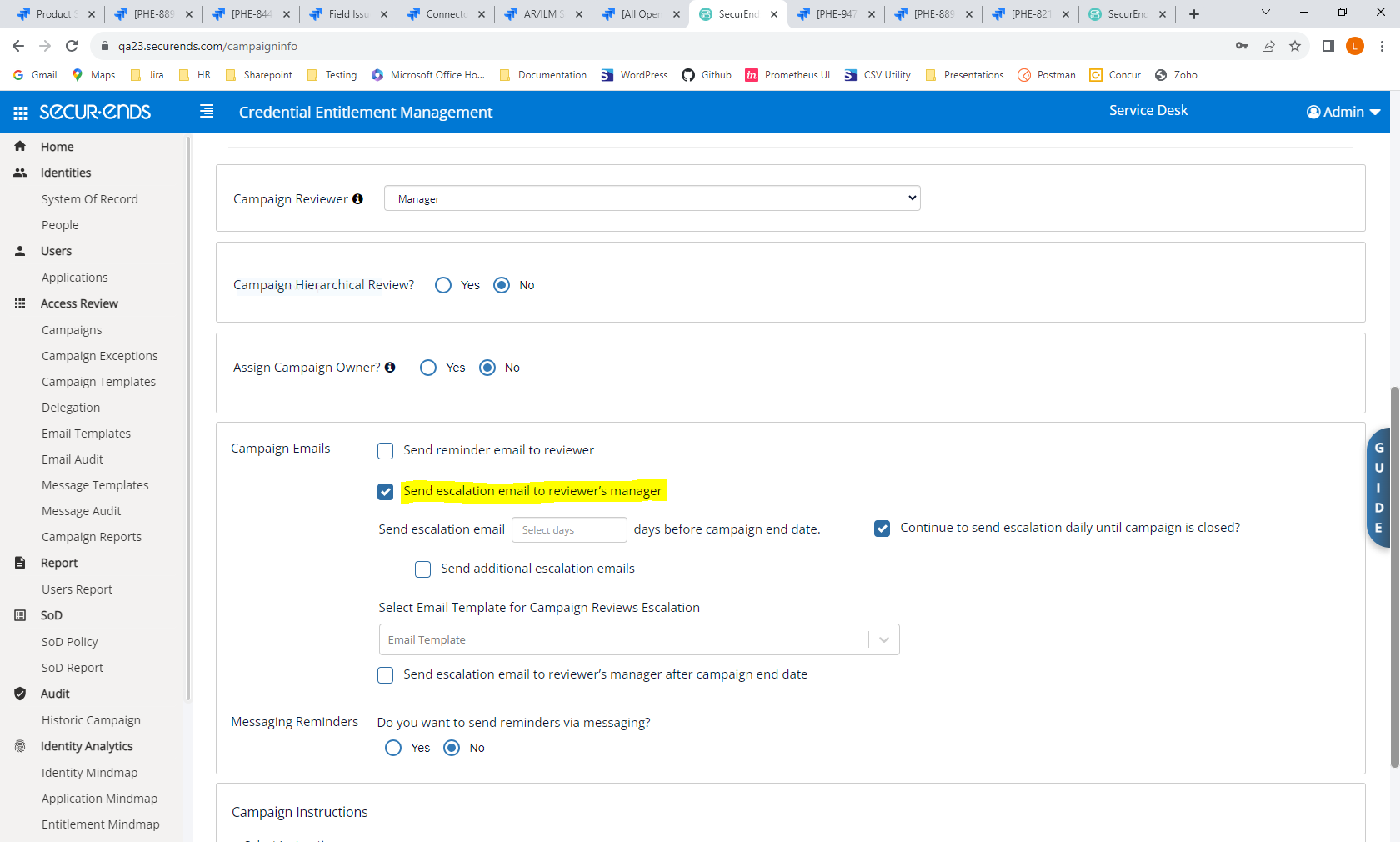Click the Home icon in the sidebar
The image size is (1400, 842).
pyautogui.click(x=19, y=146)
